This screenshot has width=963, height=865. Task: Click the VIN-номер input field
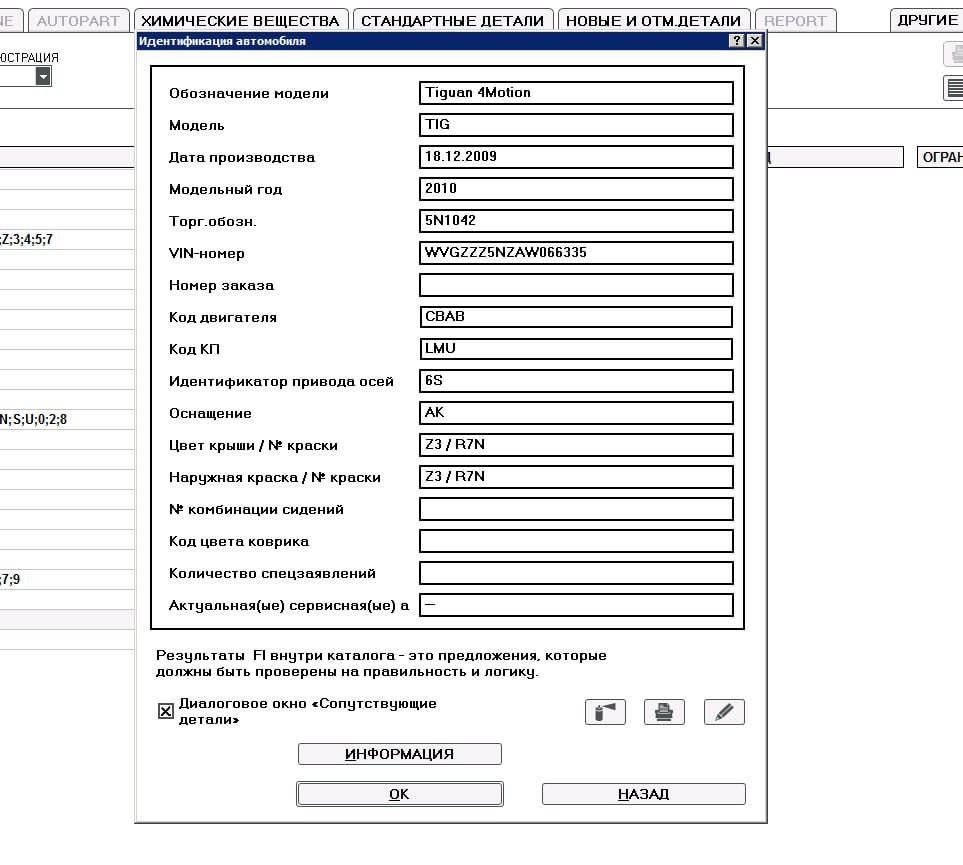coord(576,253)
